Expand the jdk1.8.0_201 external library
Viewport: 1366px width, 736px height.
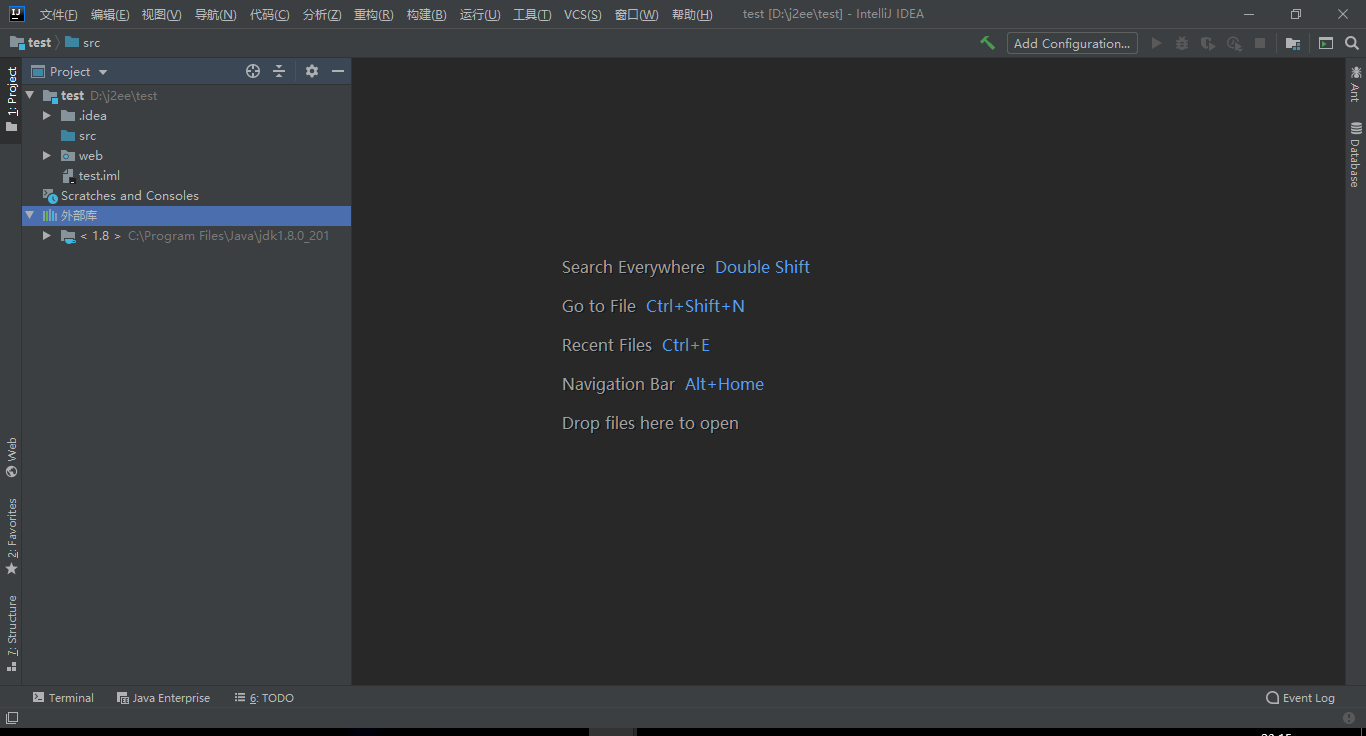[x=46, y=235]
